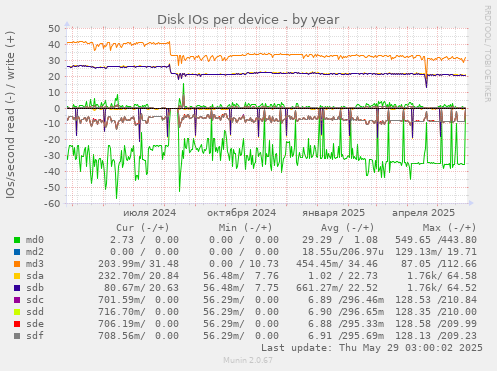Click the '-60' y-axis tick label
Screen dimensions: 497x371
pos(52,203)
